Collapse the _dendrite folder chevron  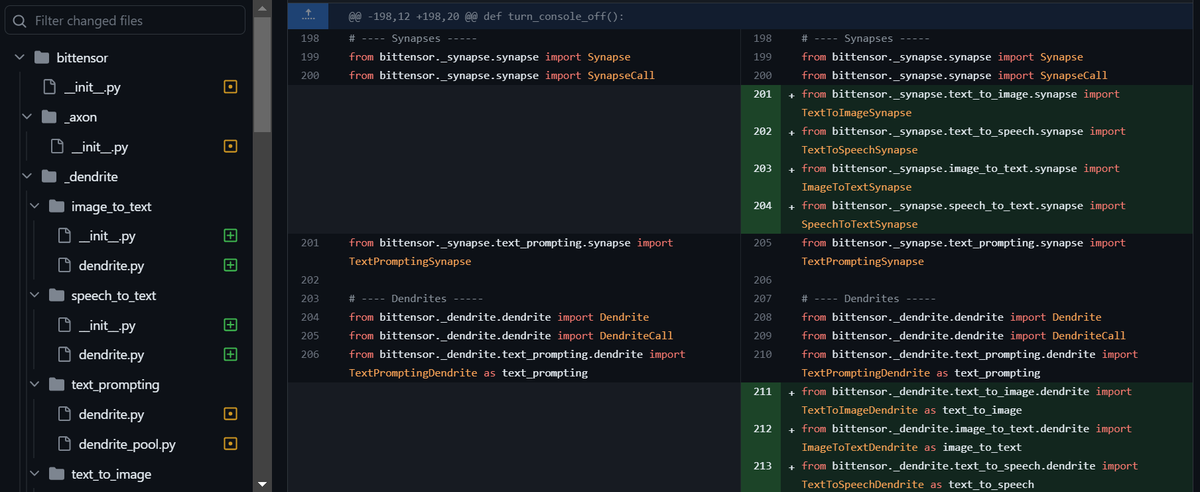tap(27, 177)
